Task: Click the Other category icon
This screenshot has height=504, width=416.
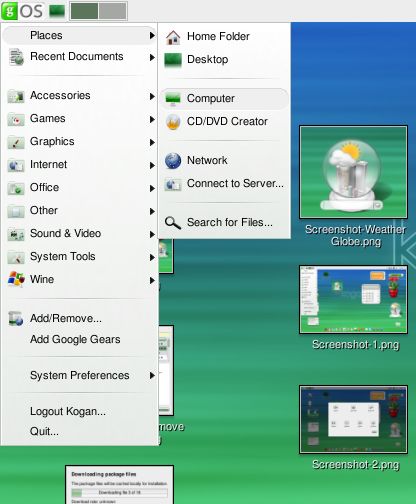Action: (16, 211)
